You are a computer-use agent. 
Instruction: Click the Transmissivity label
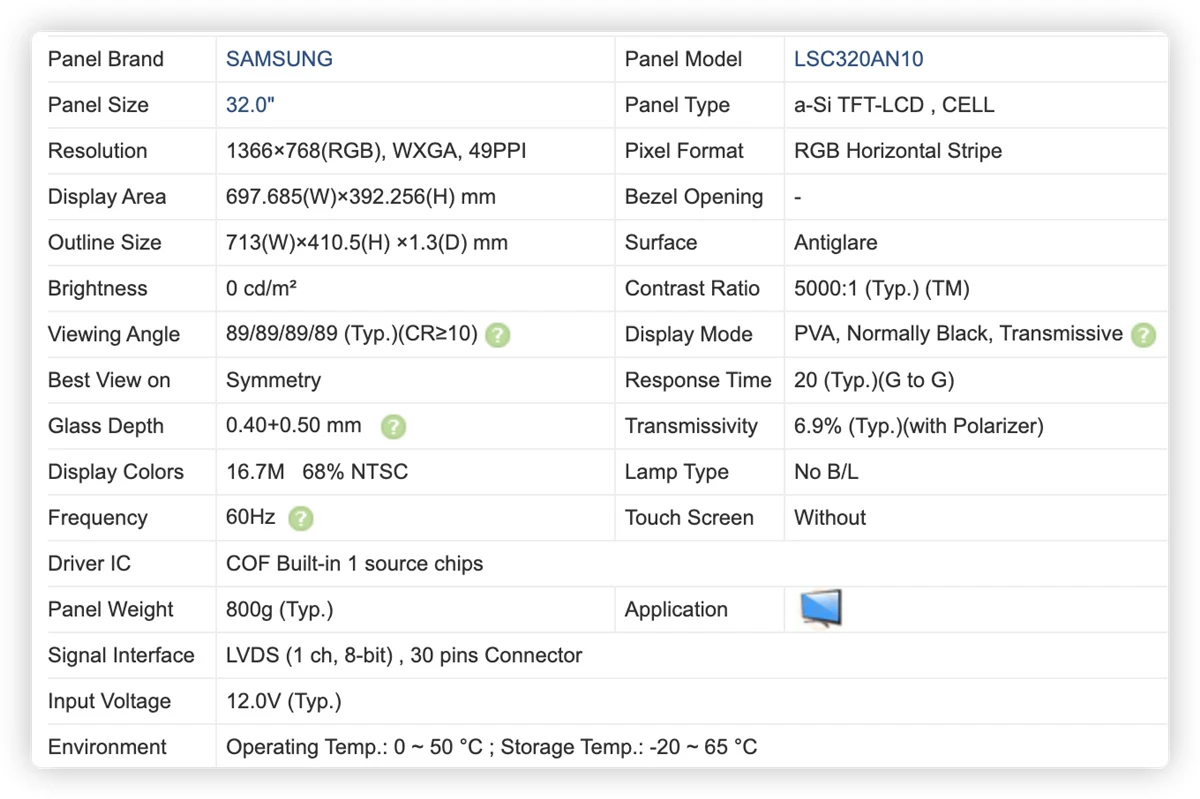691,427
